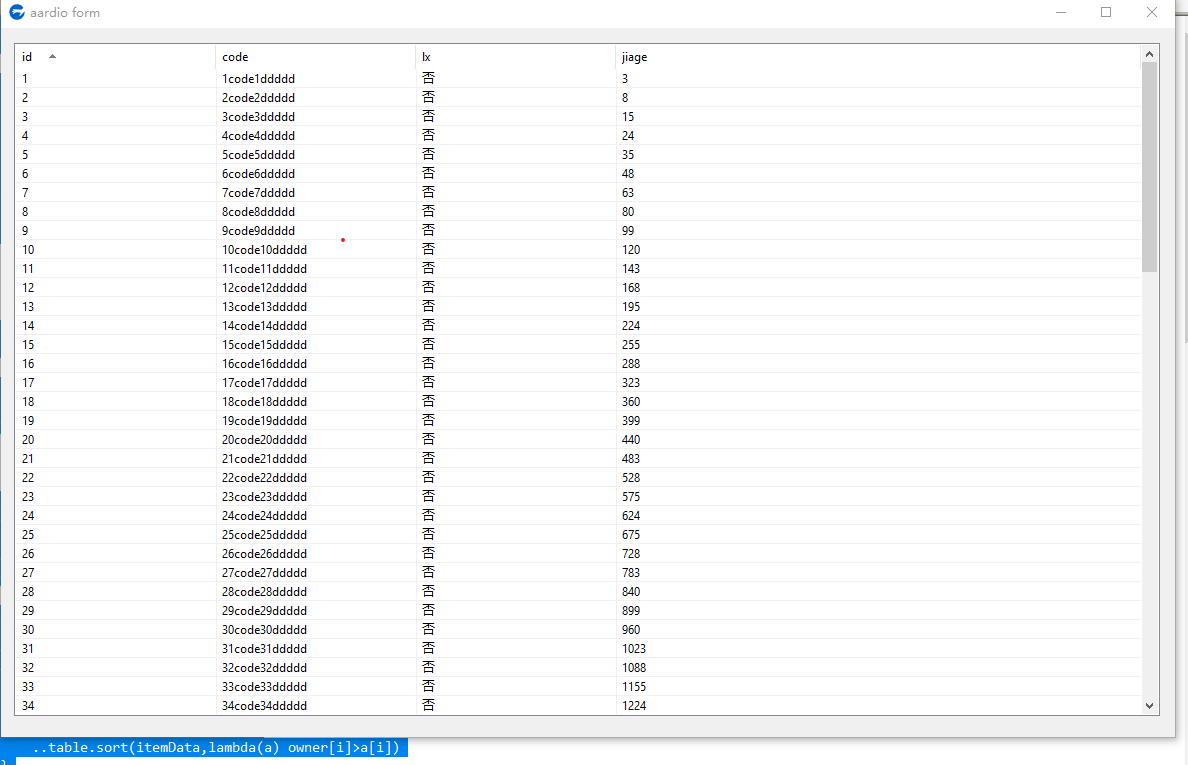Image resolution: width=1188 pixels, height=765 pixels.
Task: Select cell 10code10ddddd
Action: (264, 249)
